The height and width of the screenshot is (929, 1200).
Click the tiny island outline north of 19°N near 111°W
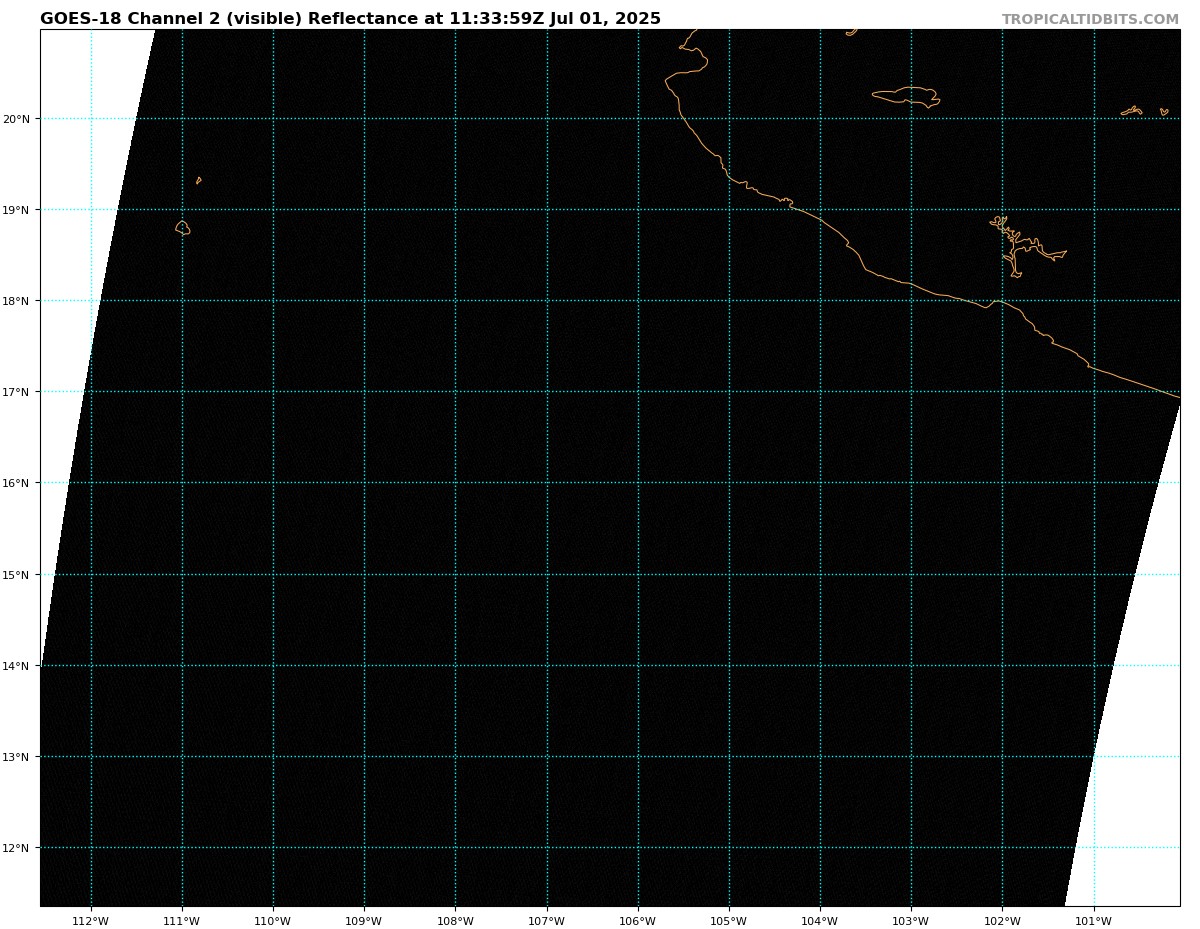point(199,181)
